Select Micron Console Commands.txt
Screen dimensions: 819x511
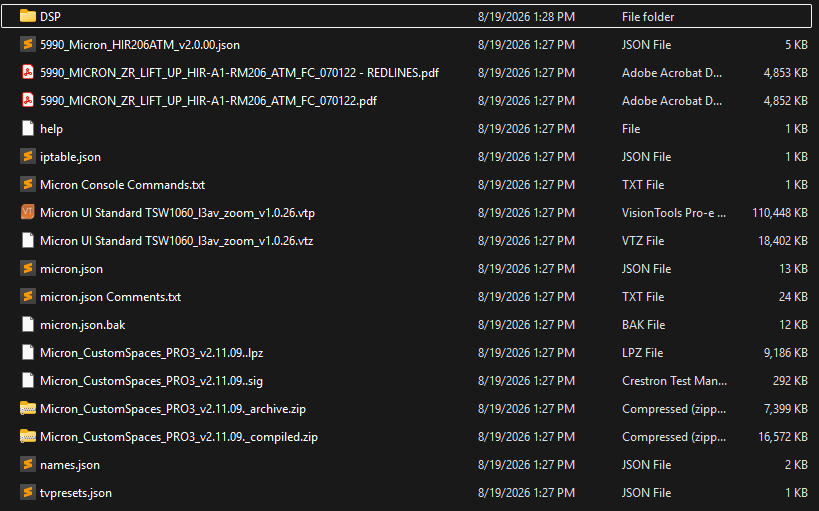(x=122, y=185)
